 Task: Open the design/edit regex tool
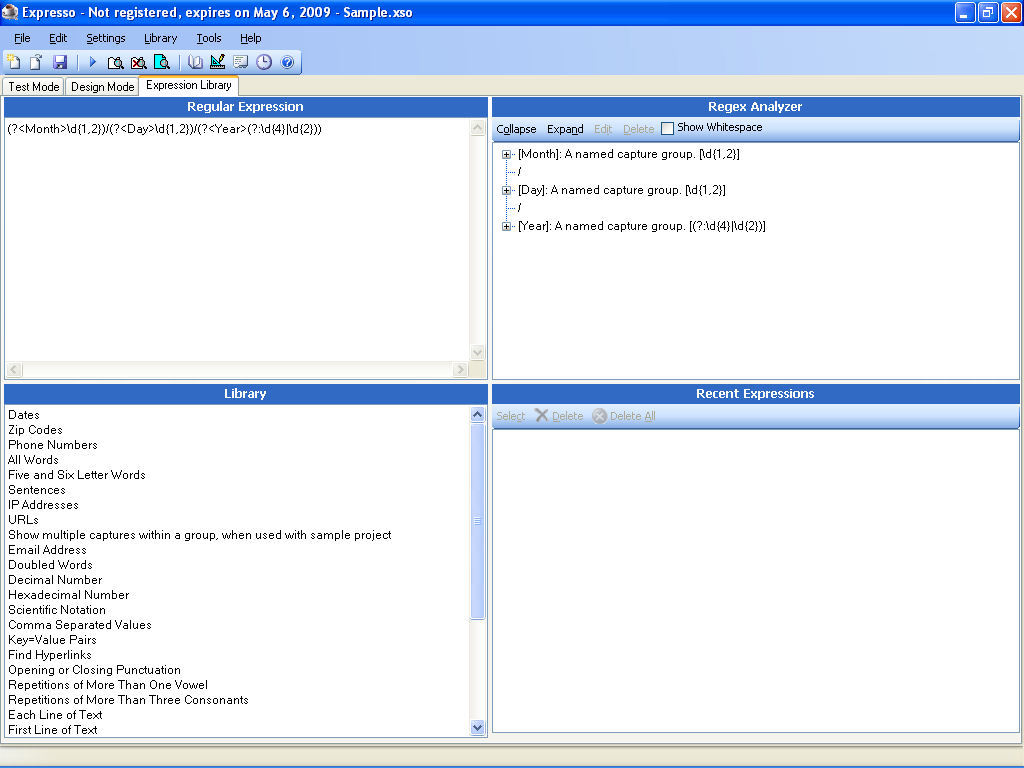(217, 61)
